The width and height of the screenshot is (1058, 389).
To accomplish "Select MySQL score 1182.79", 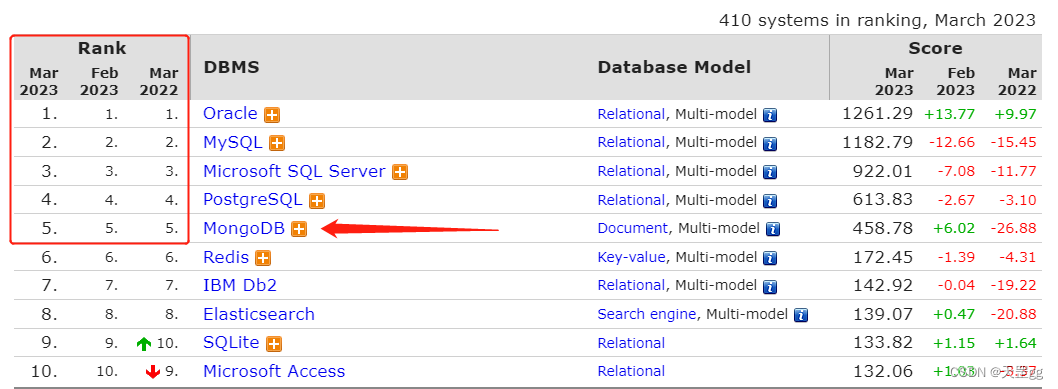I will [x=877, y=142].
